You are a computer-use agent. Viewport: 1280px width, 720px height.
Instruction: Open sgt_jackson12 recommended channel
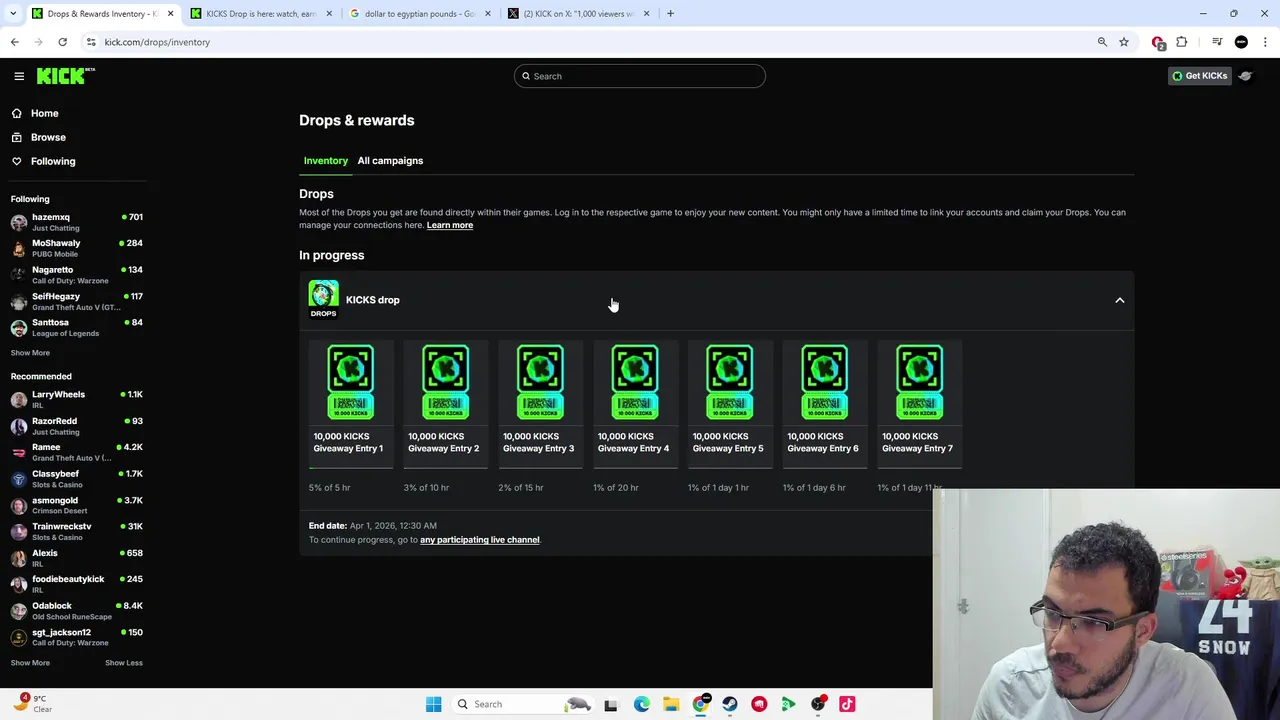(x=77, y=637)
